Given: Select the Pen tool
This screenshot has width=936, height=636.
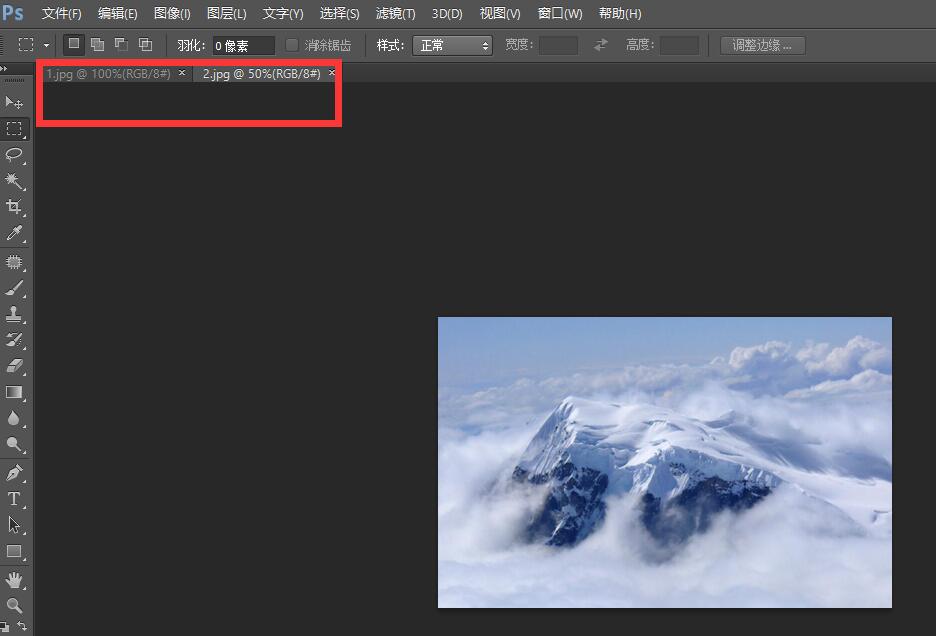Looking at the screenshot, I should pyautogui.click(x=14, y=473).
